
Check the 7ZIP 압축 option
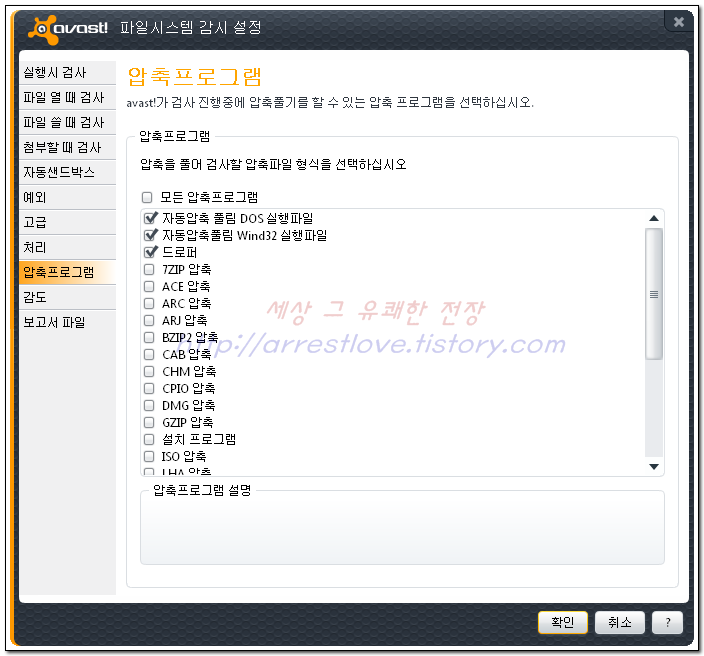pos(149,269)
